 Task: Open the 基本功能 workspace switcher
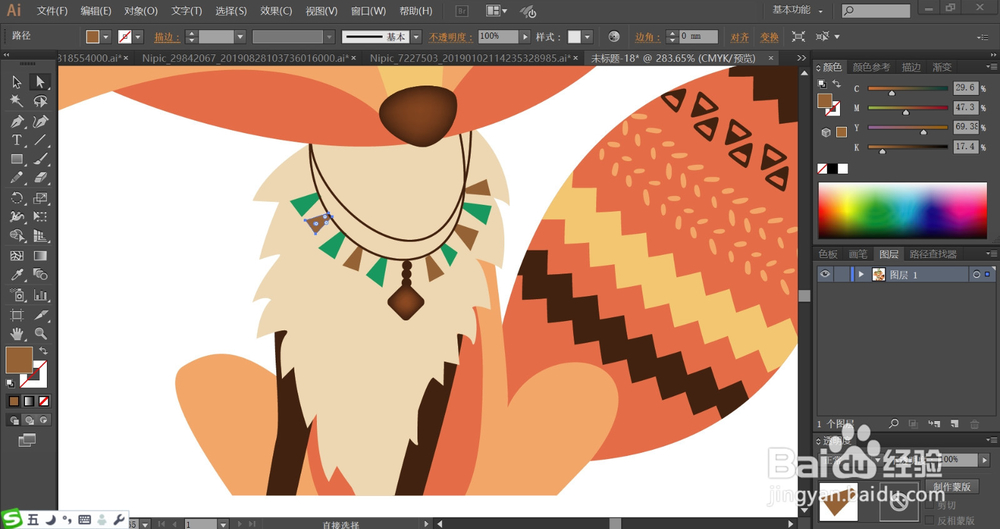click(797, 10)
